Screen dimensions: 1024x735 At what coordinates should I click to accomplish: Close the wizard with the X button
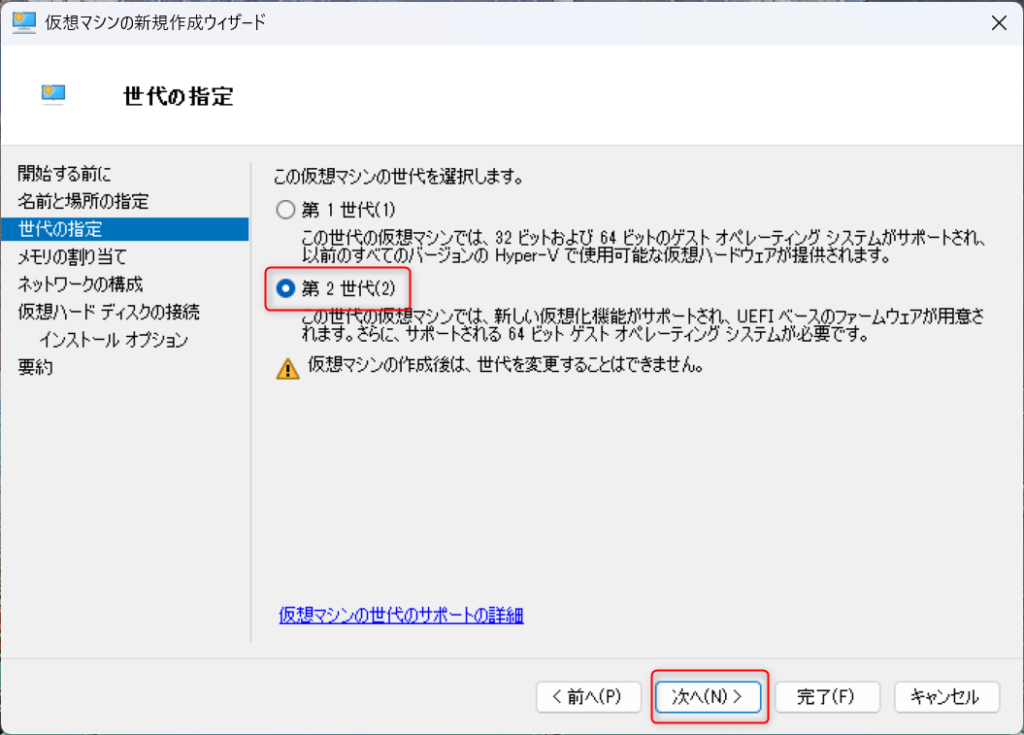999,23
